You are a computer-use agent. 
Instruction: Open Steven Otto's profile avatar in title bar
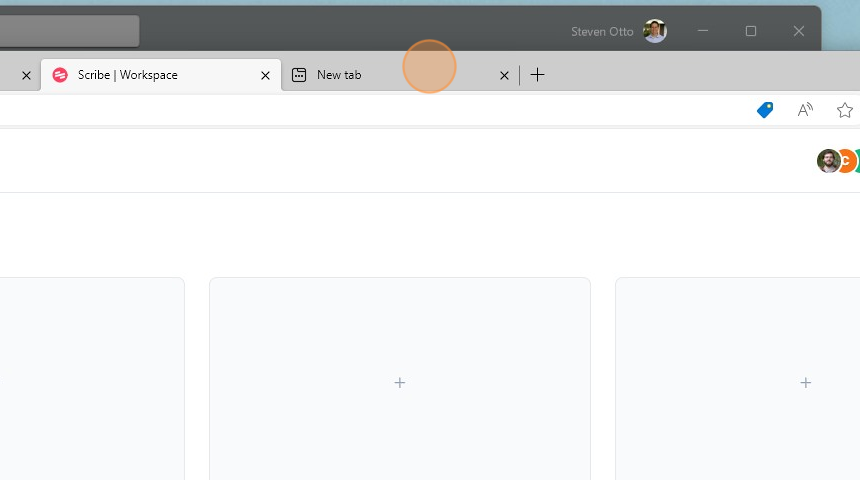click(655, 31)
